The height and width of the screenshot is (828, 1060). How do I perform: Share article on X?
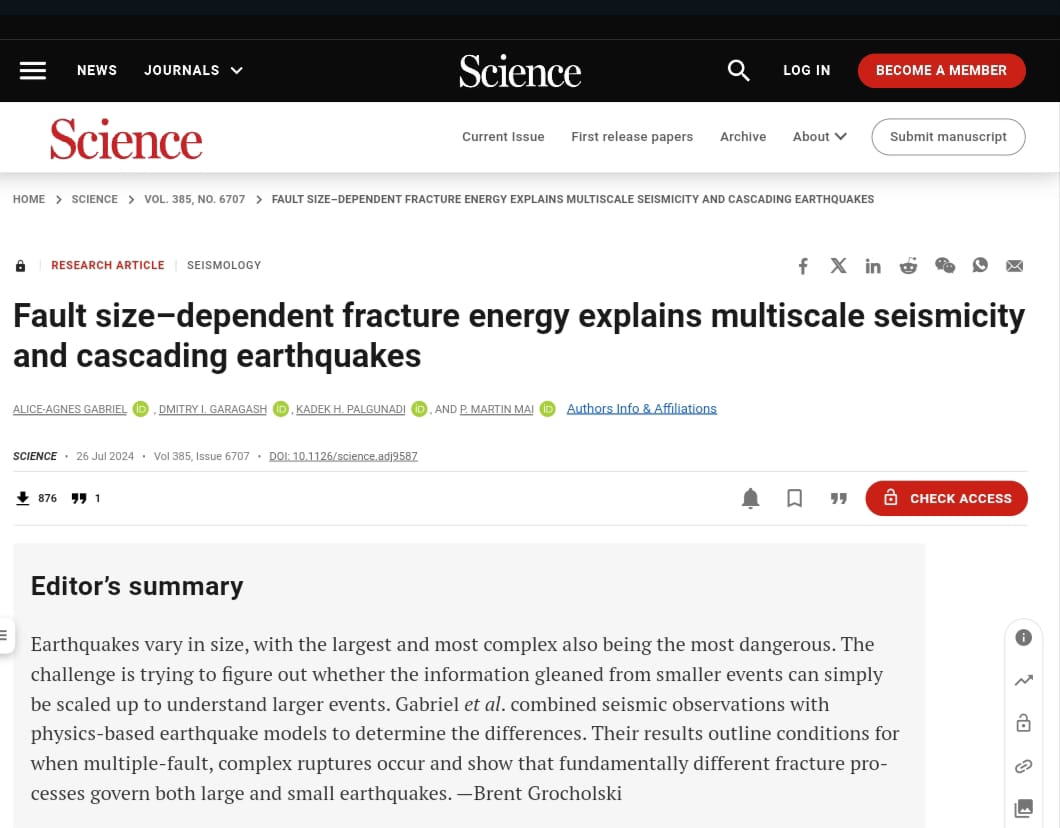(x=838, y=265)
